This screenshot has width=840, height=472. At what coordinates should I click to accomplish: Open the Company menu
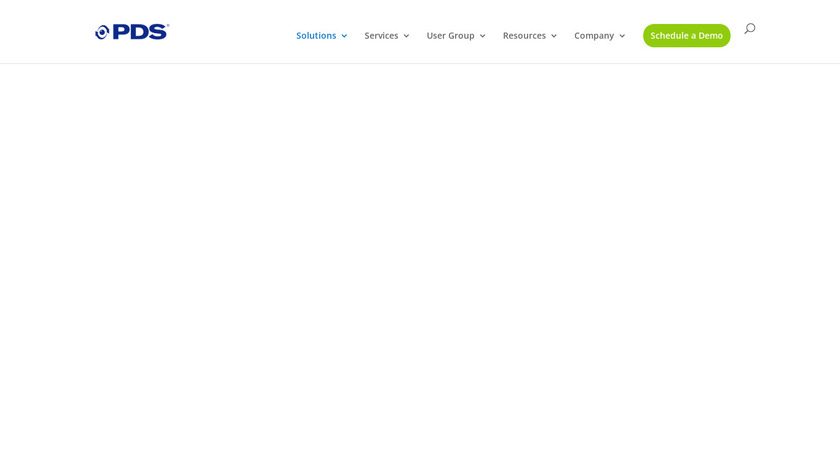[594, 35]
